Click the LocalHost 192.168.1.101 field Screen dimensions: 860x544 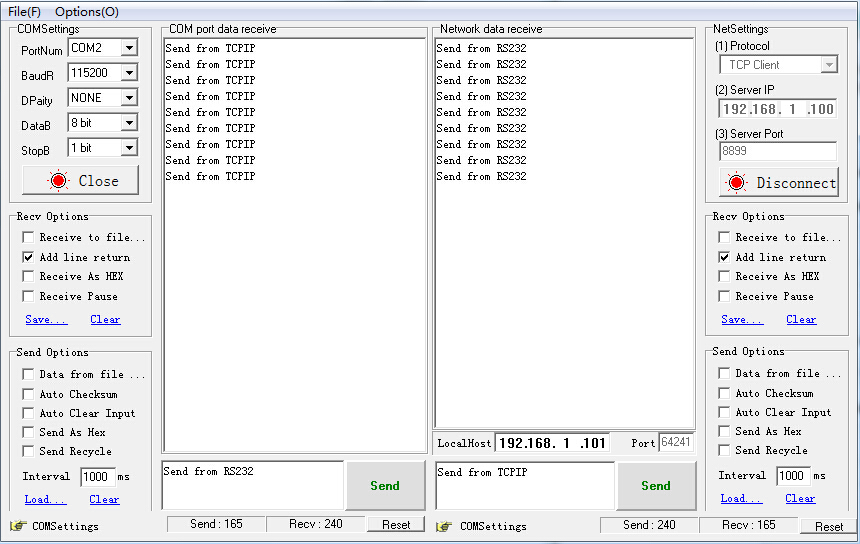coord(552,443)
